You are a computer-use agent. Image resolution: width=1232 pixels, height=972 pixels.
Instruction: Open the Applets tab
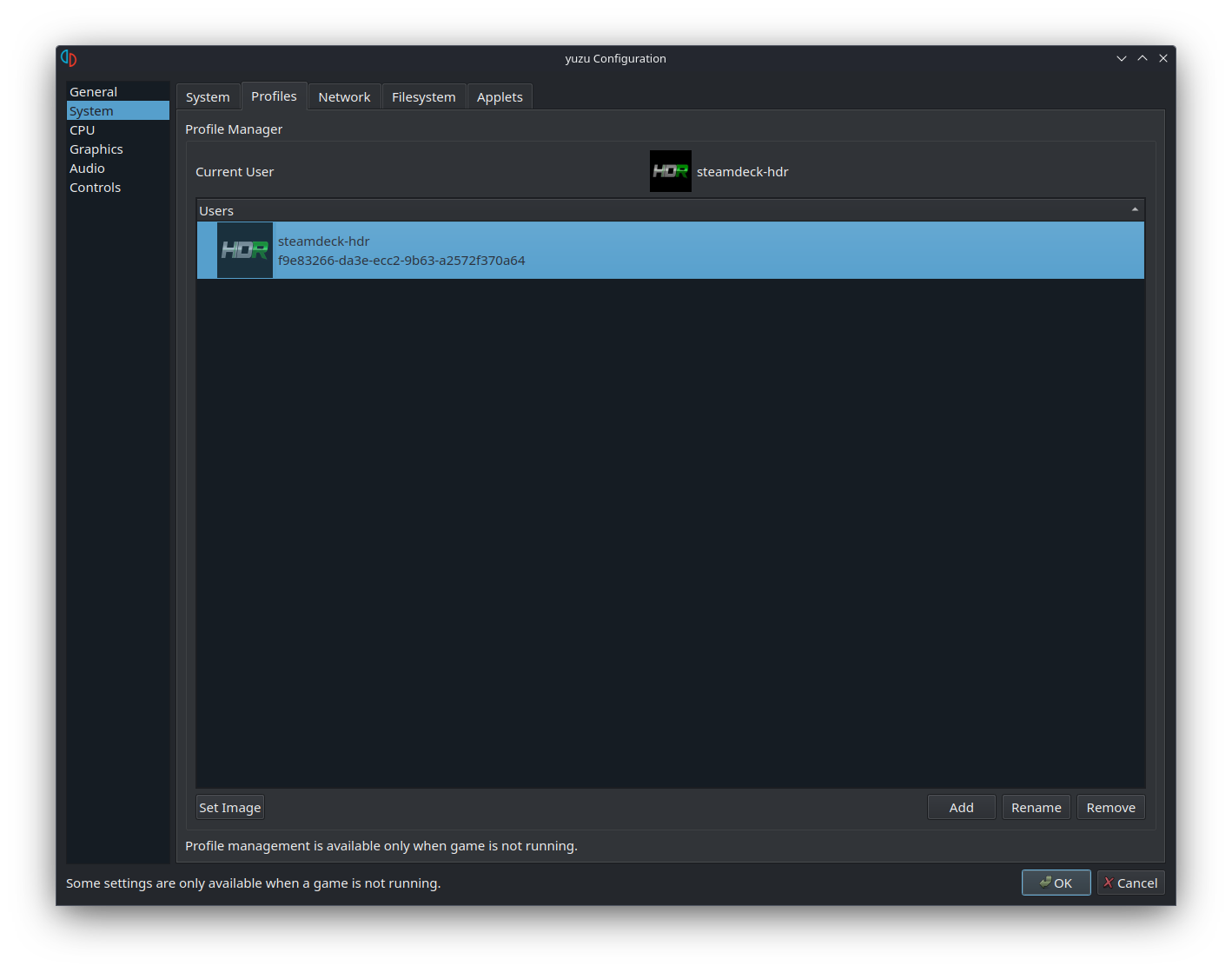click(x=500, y=97)
